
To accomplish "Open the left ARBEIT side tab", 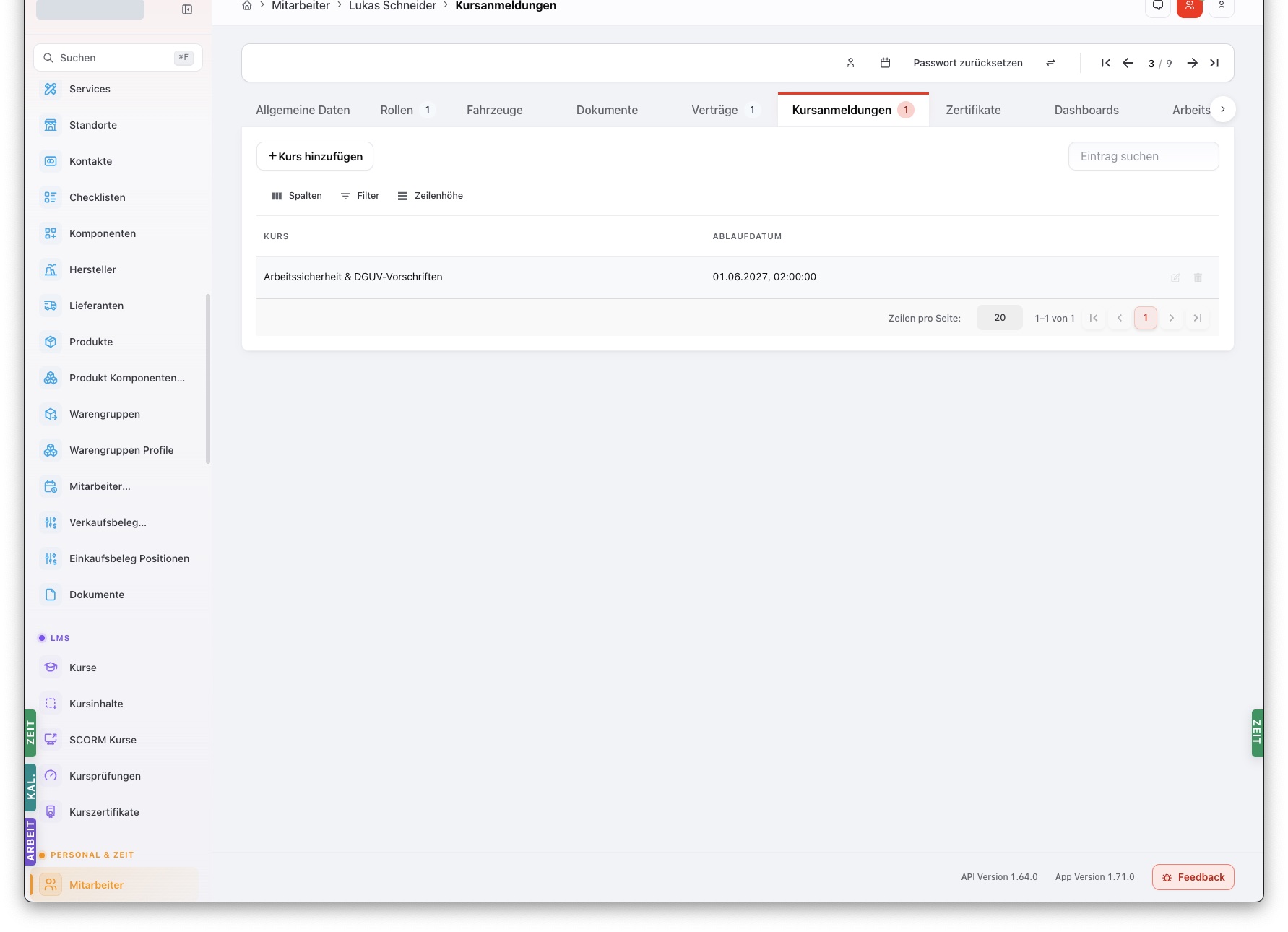I will [30, 841].
